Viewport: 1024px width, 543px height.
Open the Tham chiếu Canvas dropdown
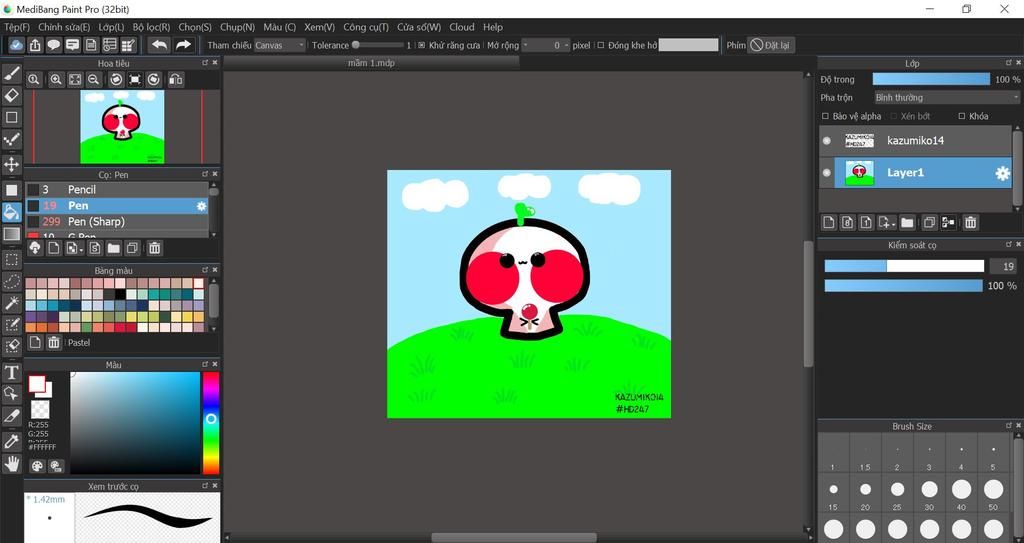280,45
